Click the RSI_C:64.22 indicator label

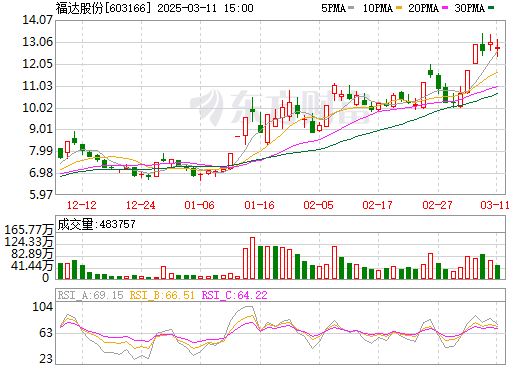(x=235, y=295)
